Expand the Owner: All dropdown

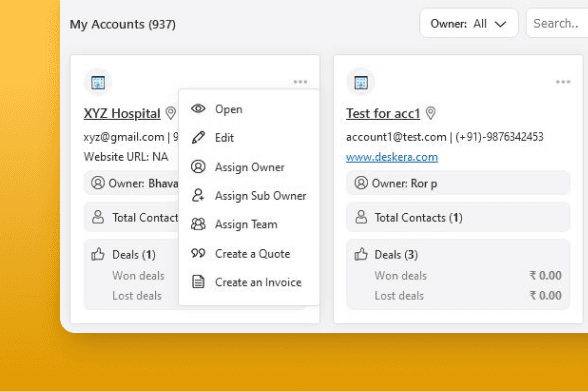pos(469,24)
